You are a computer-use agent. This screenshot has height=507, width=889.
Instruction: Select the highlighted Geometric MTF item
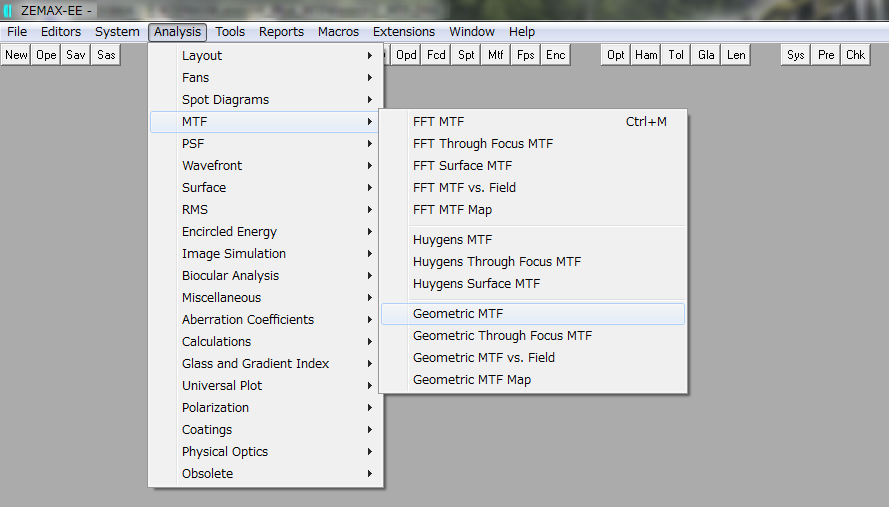click(533, 314)
